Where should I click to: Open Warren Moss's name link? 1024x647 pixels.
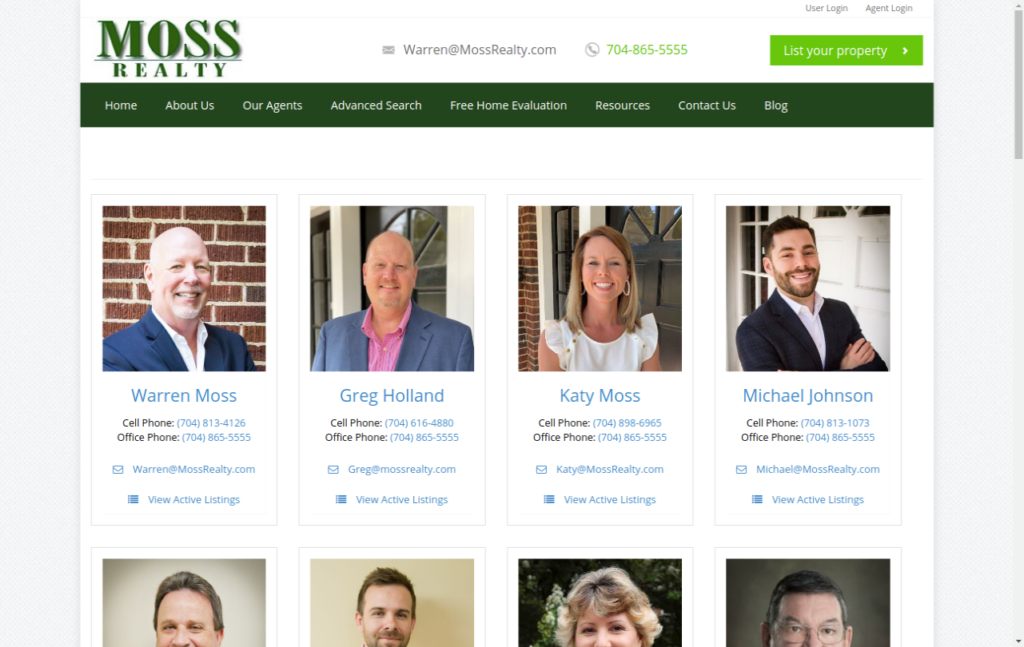pyautogui.click(x=184, y=396)
